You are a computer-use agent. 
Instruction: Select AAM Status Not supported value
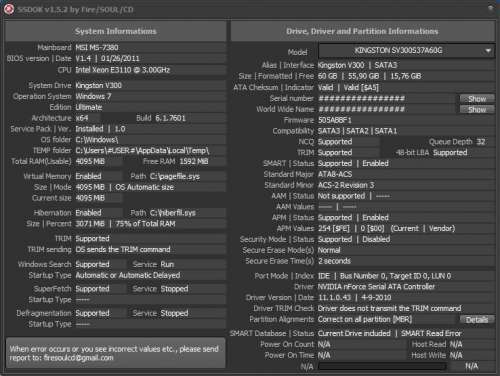click(x=341, y=196)
